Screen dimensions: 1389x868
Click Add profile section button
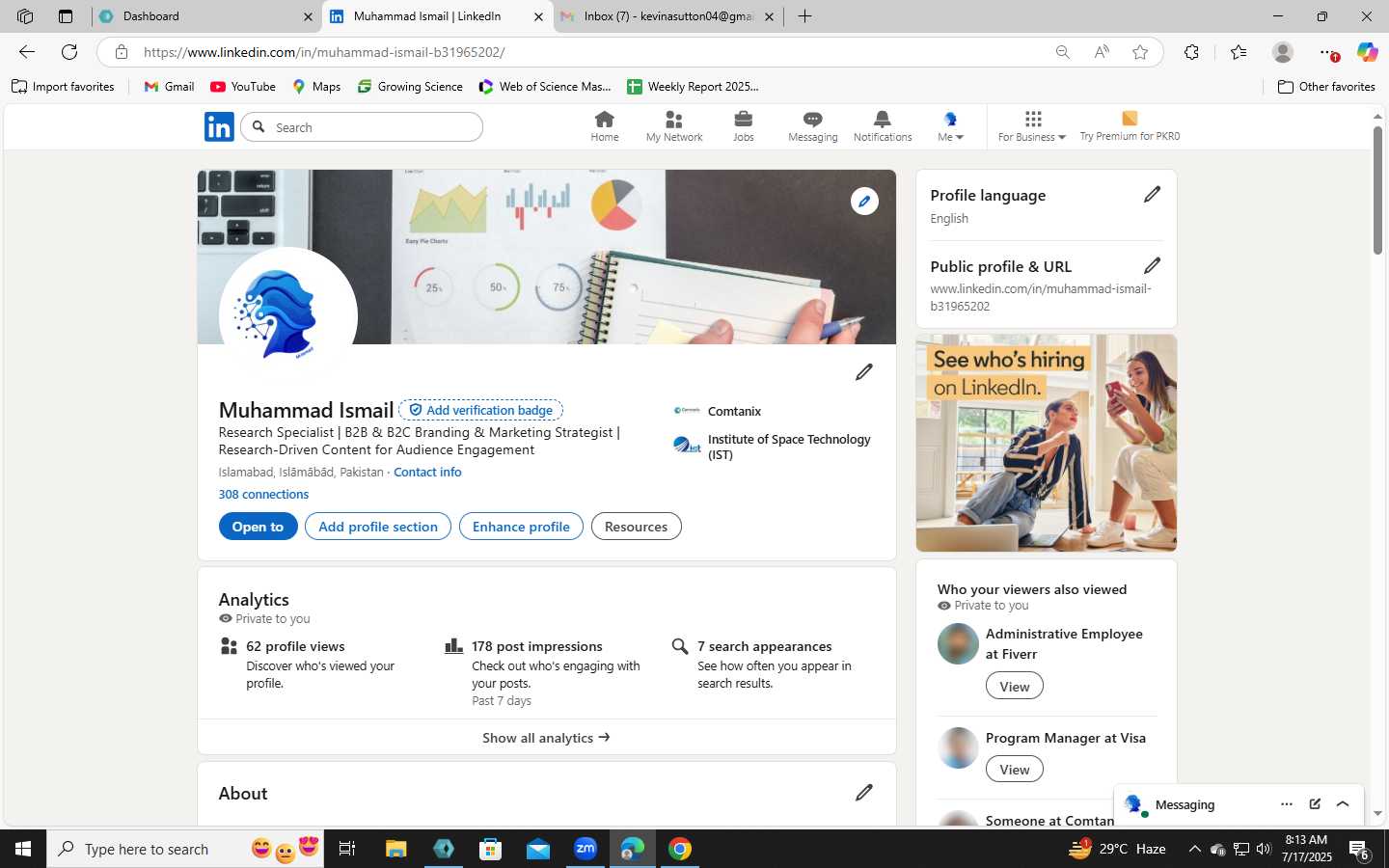coord(378,527)
